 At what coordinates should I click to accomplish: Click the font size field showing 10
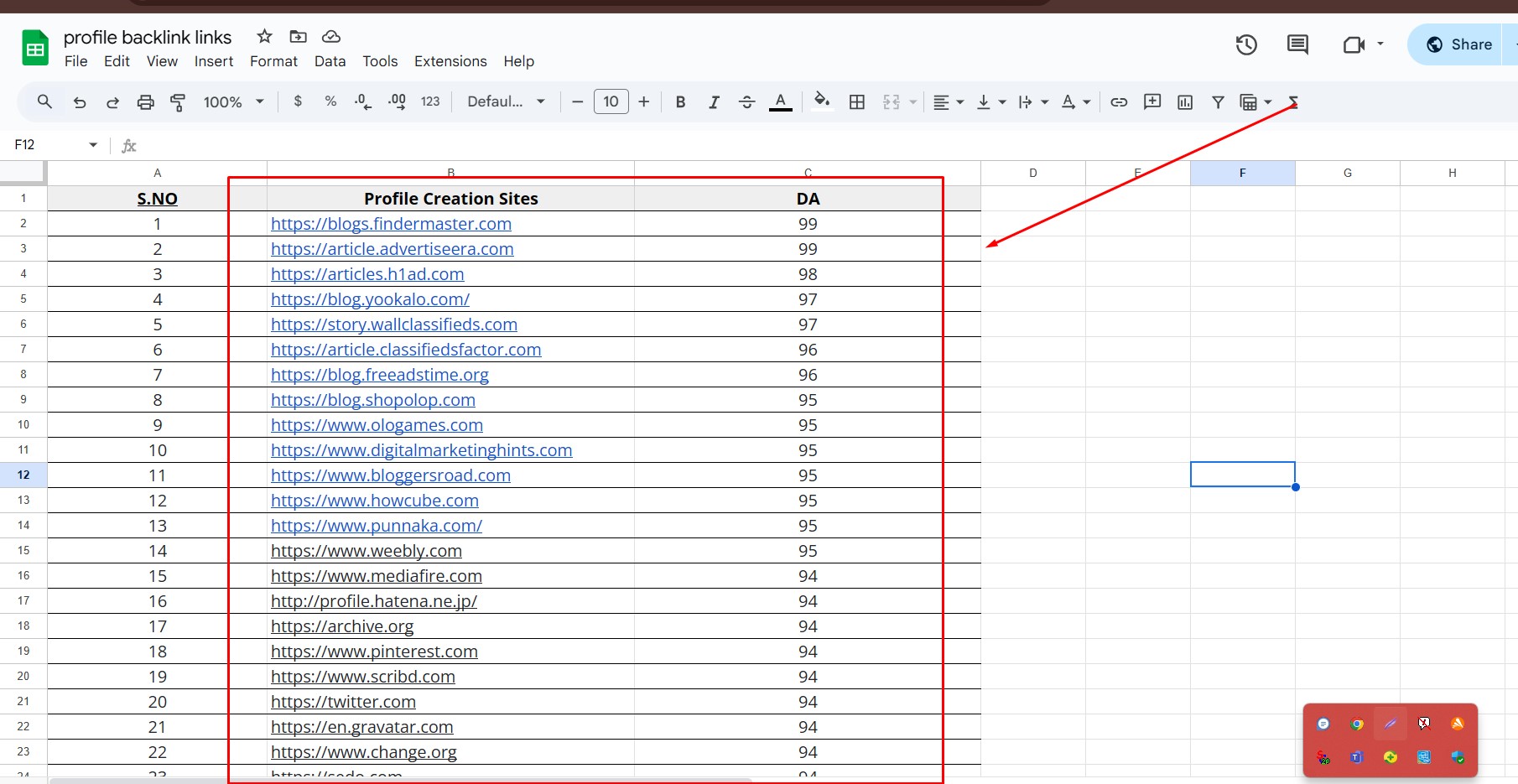[x=611, y=101]
